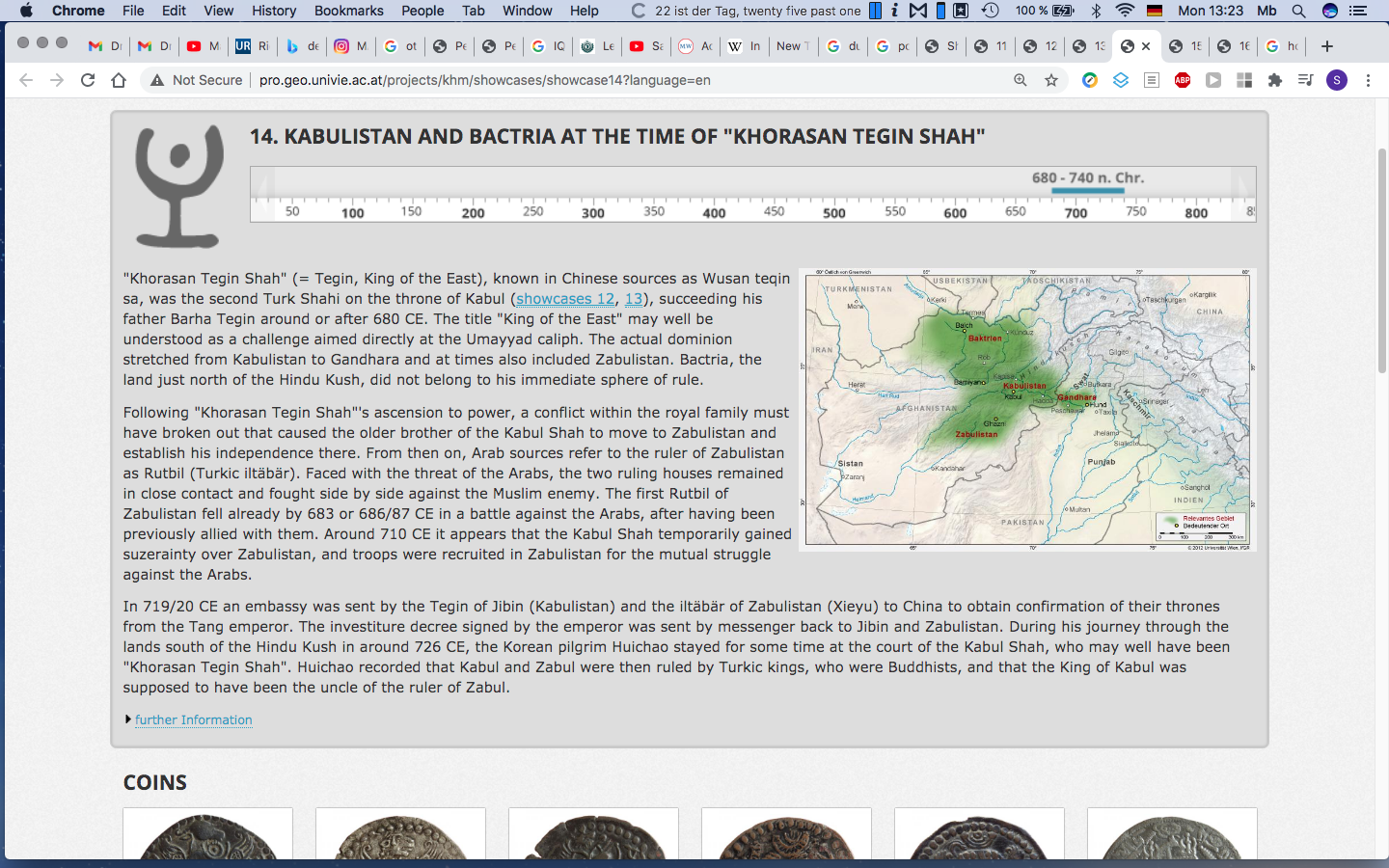Image resolution: width=1389 pixels, height=868 pixels.
Task: Enlarge the Kabulistan region map
Action: pyautogui.click(x=1027, y=410)
